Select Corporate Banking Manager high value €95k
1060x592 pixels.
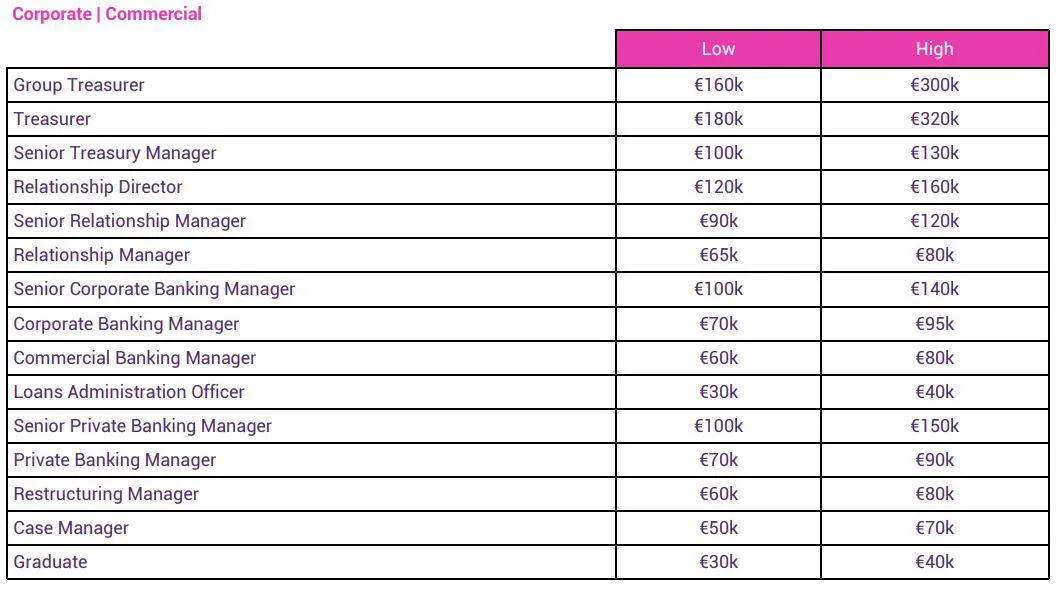point(934,324)
